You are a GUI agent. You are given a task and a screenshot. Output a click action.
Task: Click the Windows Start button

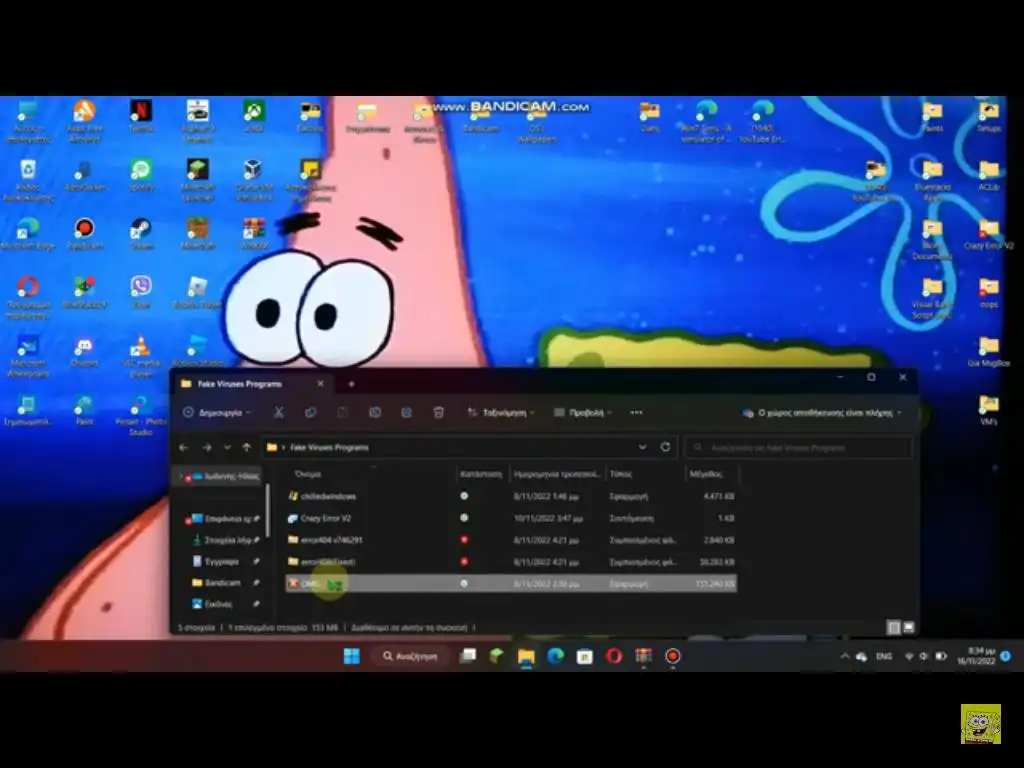pyautogui.click(x=351, y=656)
